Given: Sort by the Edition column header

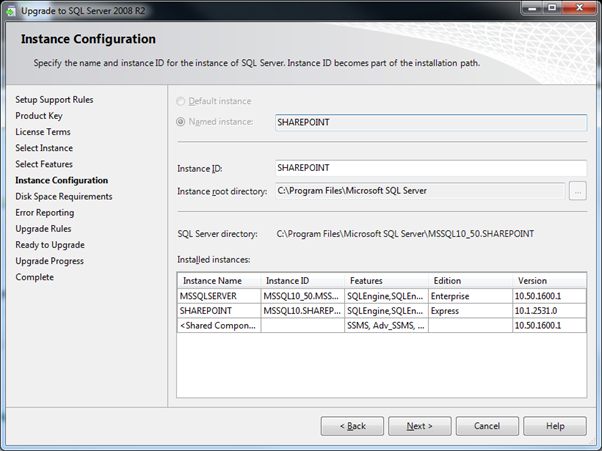Looking at the screenshot, I should 470,281.
